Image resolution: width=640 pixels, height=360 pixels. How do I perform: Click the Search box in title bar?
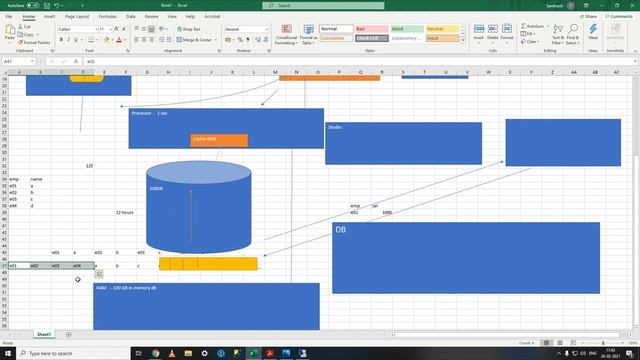coord(323,6)
